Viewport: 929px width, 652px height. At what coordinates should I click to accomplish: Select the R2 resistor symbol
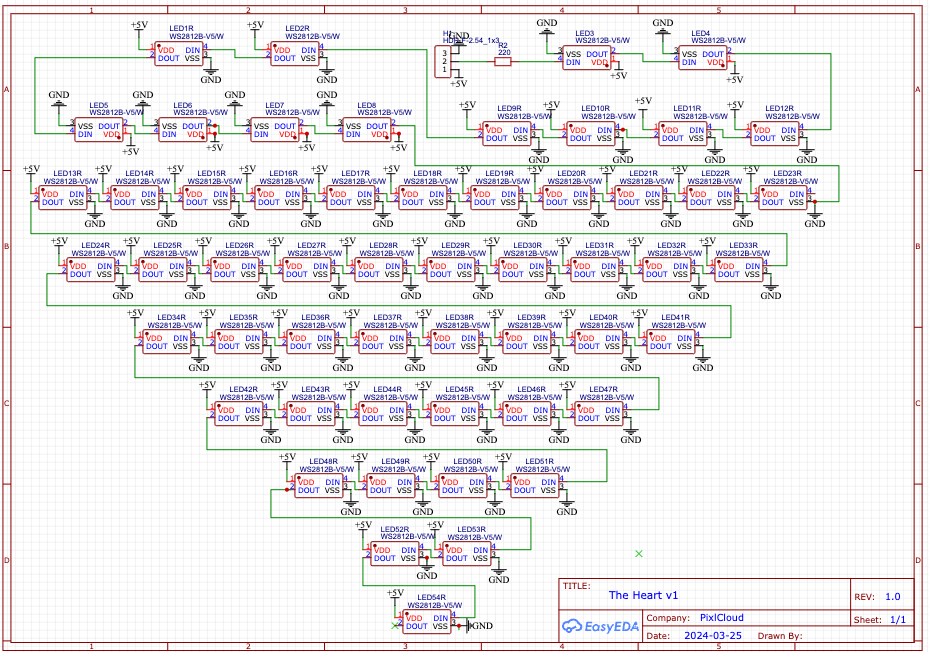coord(502,61)
